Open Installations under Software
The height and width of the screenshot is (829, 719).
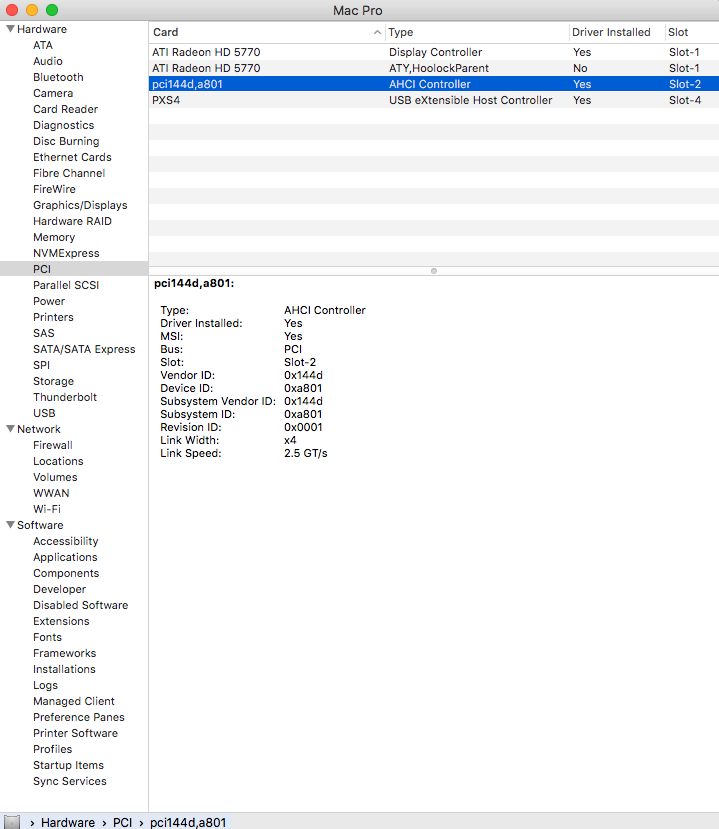coord(64,669)
